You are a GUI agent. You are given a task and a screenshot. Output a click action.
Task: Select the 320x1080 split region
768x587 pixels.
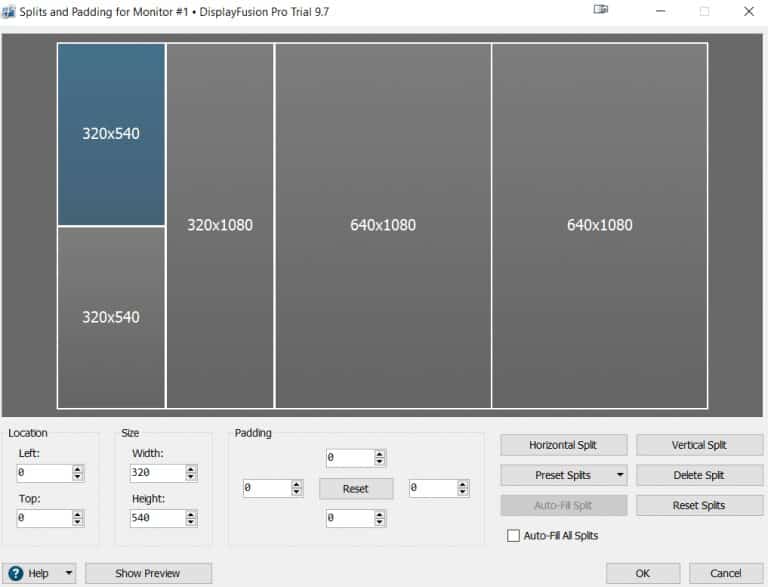[x=220, y=225]
